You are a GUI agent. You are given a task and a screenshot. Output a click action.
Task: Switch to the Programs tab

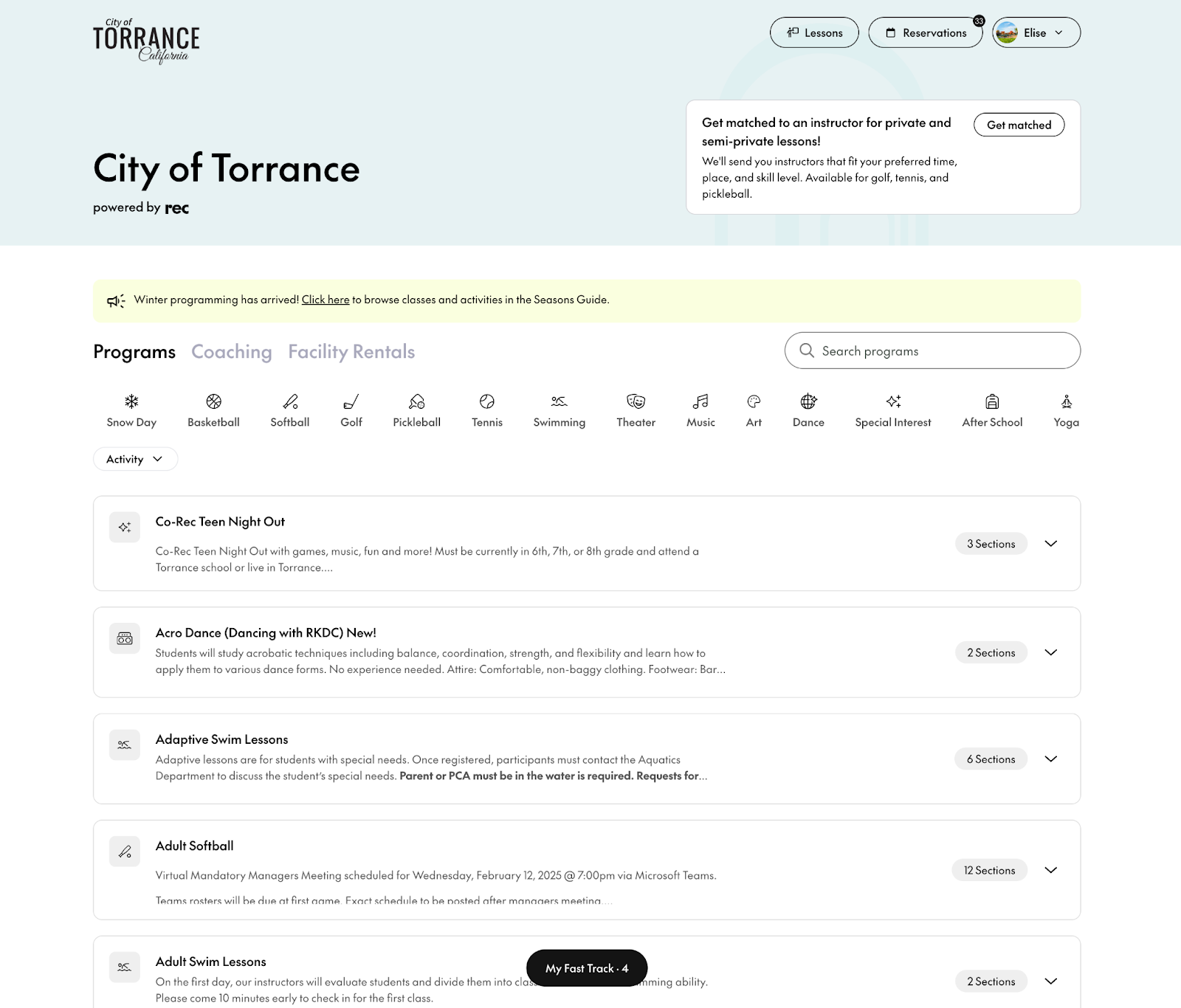coord(134,352)
